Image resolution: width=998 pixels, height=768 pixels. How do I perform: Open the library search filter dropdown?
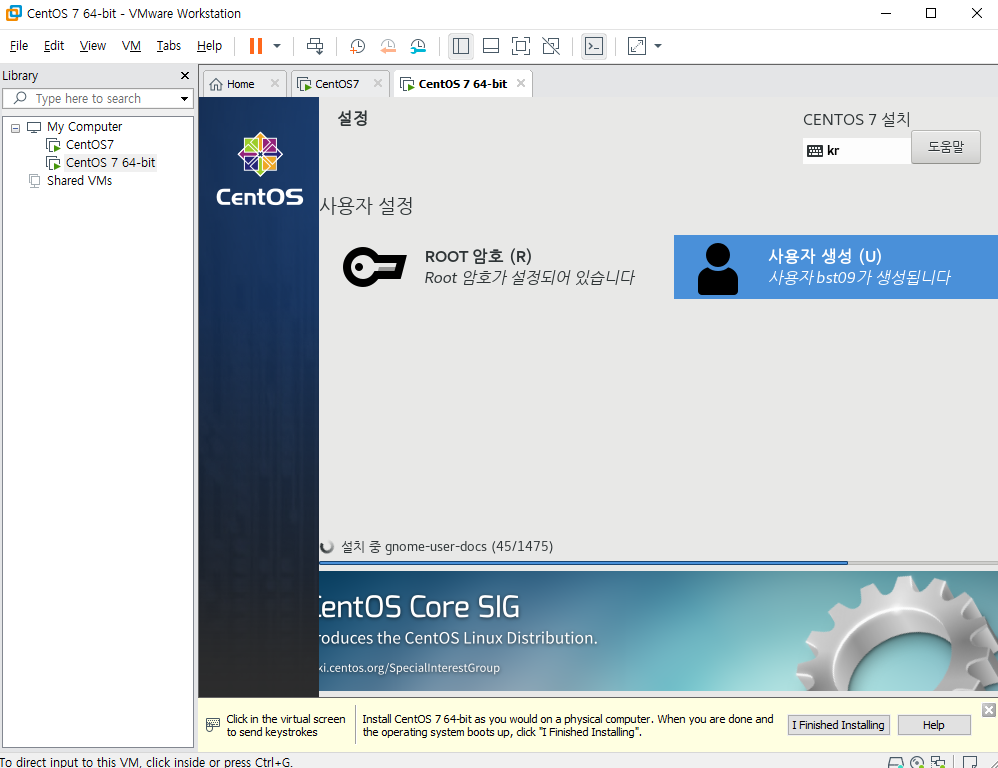tap(184, 99)
